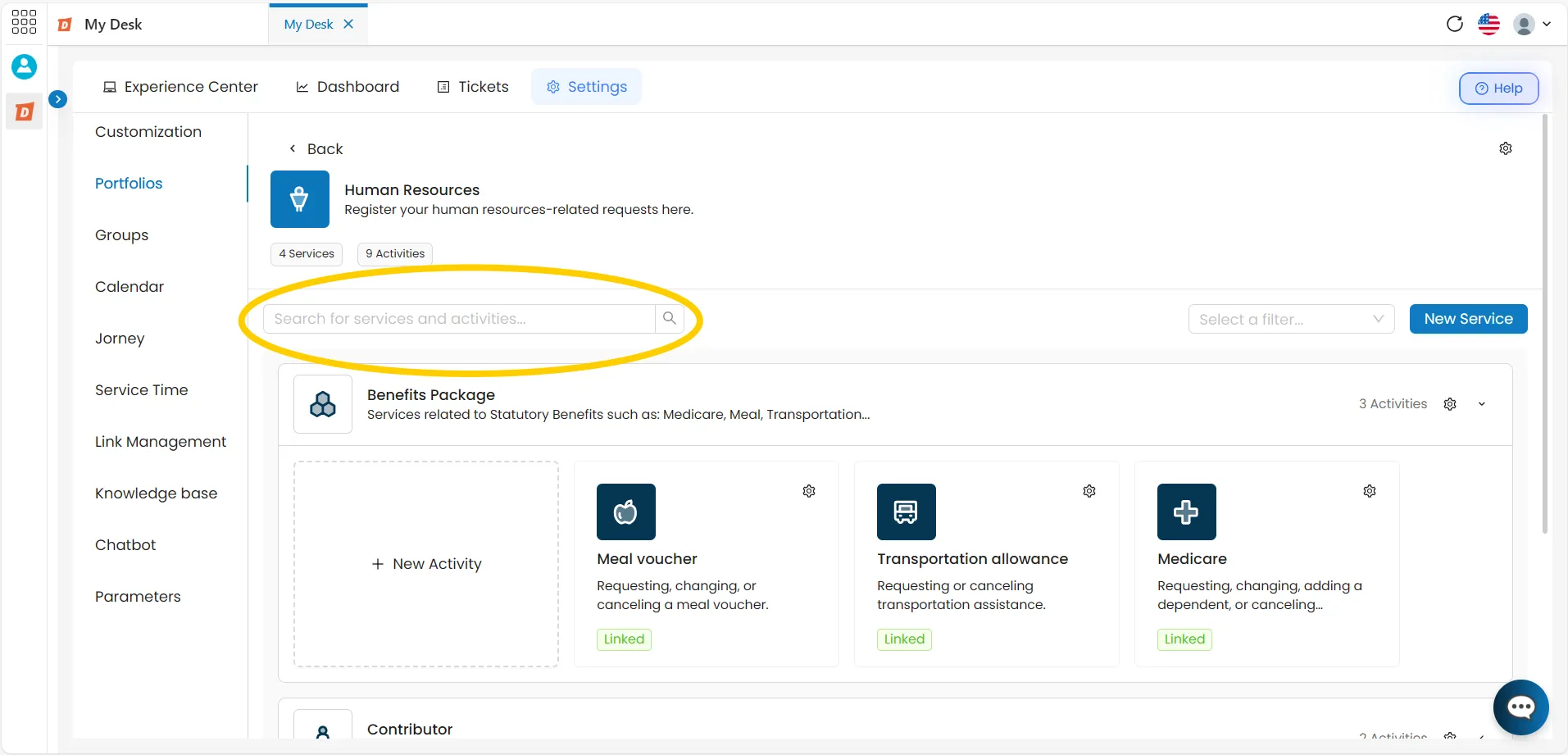
Task: Open Groups settings section
Action: pos(122,235)
